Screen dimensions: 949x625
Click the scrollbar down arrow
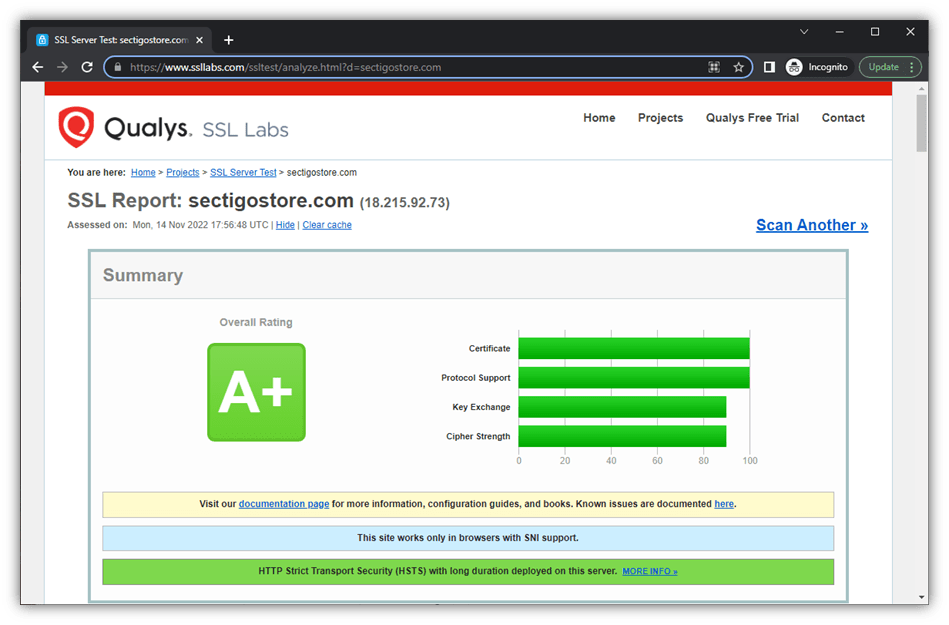tap(922, 597)
